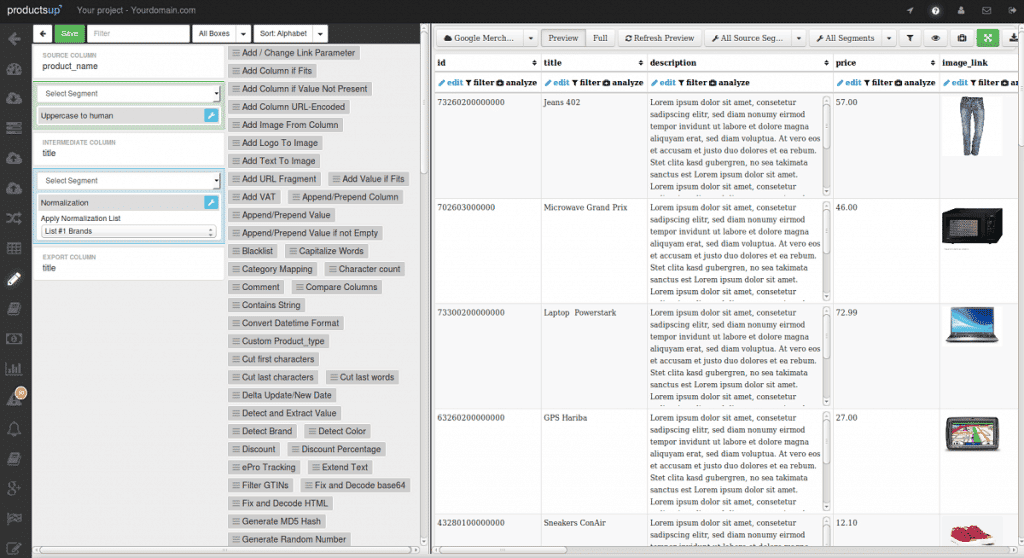Open the flag icon in the sidebar
Viewport: 1024px width, 558px height.
coord(14,518)
